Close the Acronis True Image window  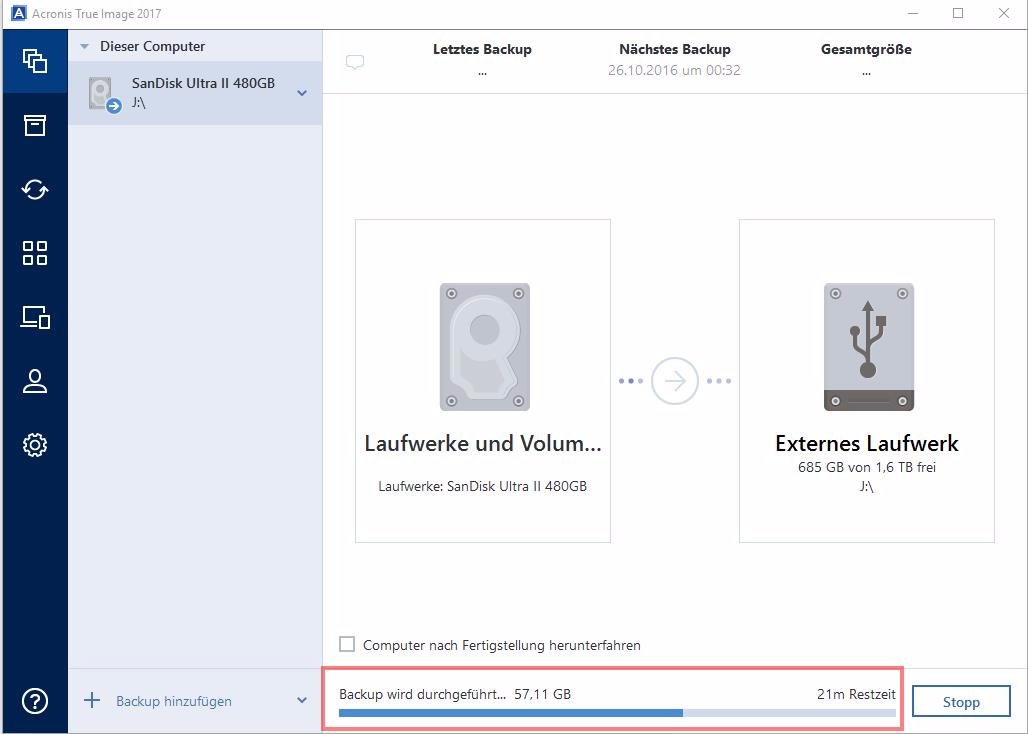[1004, 13]
